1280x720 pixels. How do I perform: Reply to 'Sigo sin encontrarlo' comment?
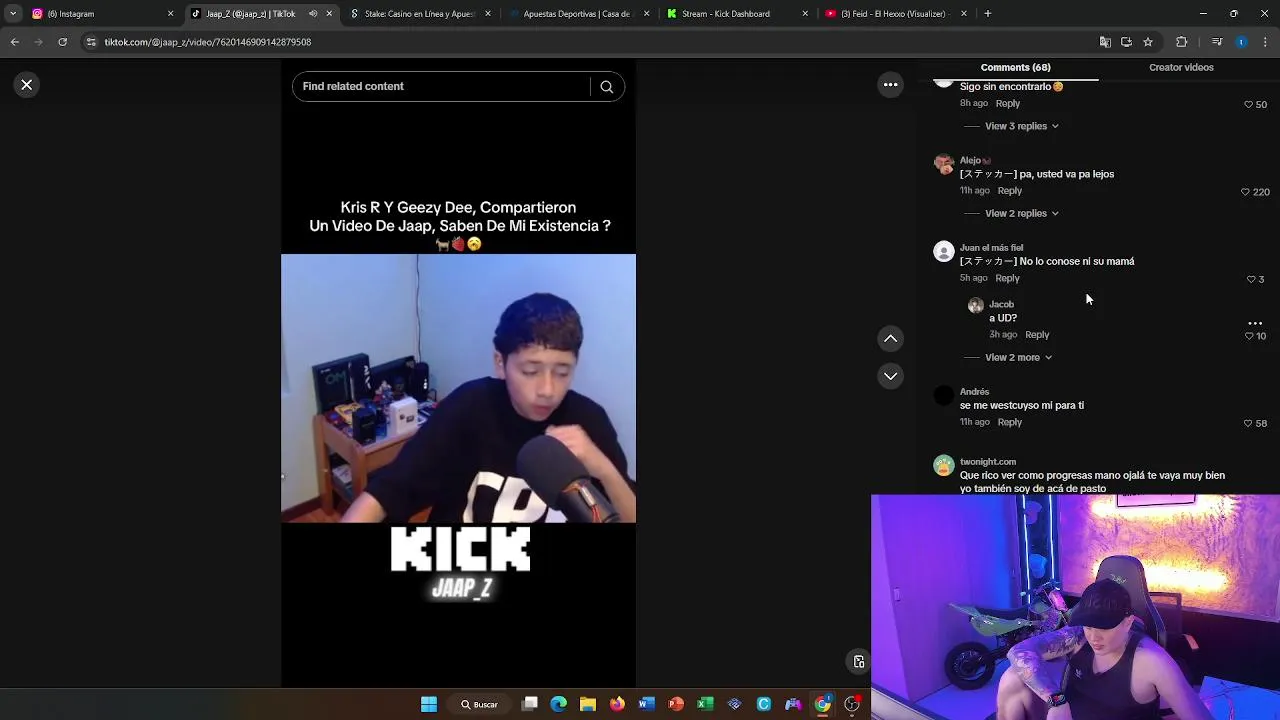click(1007, 104)
